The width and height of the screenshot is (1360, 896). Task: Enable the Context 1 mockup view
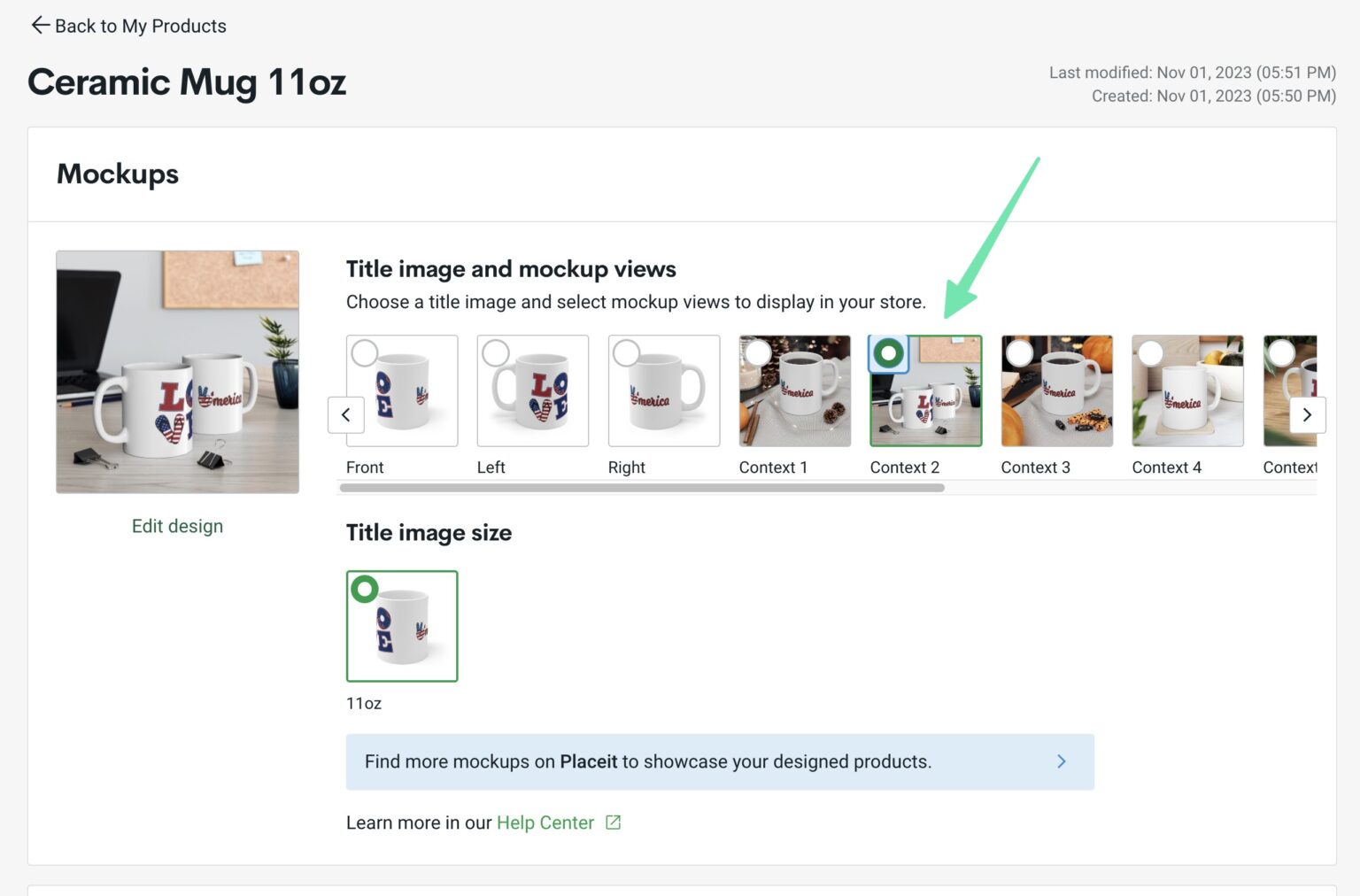point(758,352)
